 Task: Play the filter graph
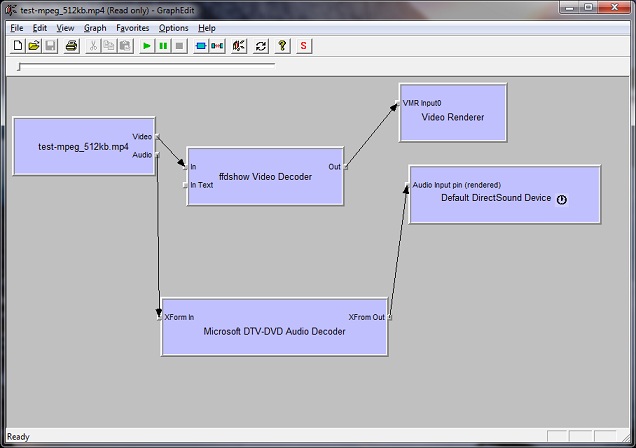click(147, 46)
